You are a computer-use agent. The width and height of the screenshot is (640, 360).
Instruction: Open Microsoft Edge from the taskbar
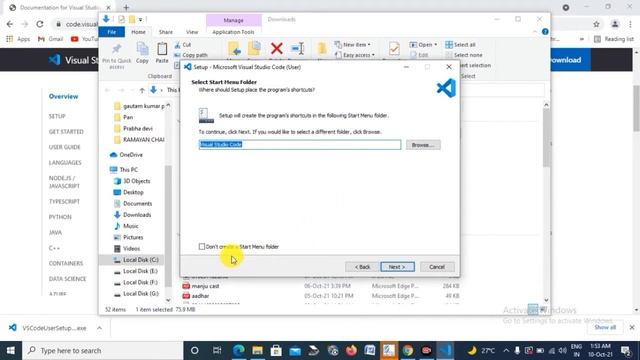pyautogui.click(x=239, y=350)
